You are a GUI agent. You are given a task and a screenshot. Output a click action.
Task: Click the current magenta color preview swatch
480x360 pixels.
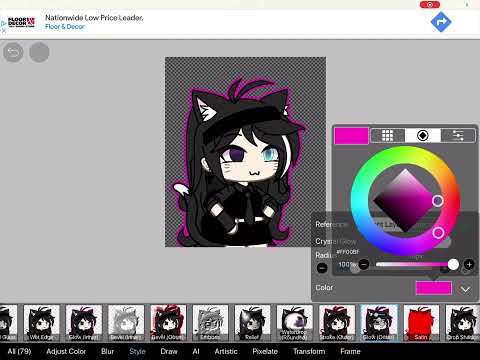(351, 136)
